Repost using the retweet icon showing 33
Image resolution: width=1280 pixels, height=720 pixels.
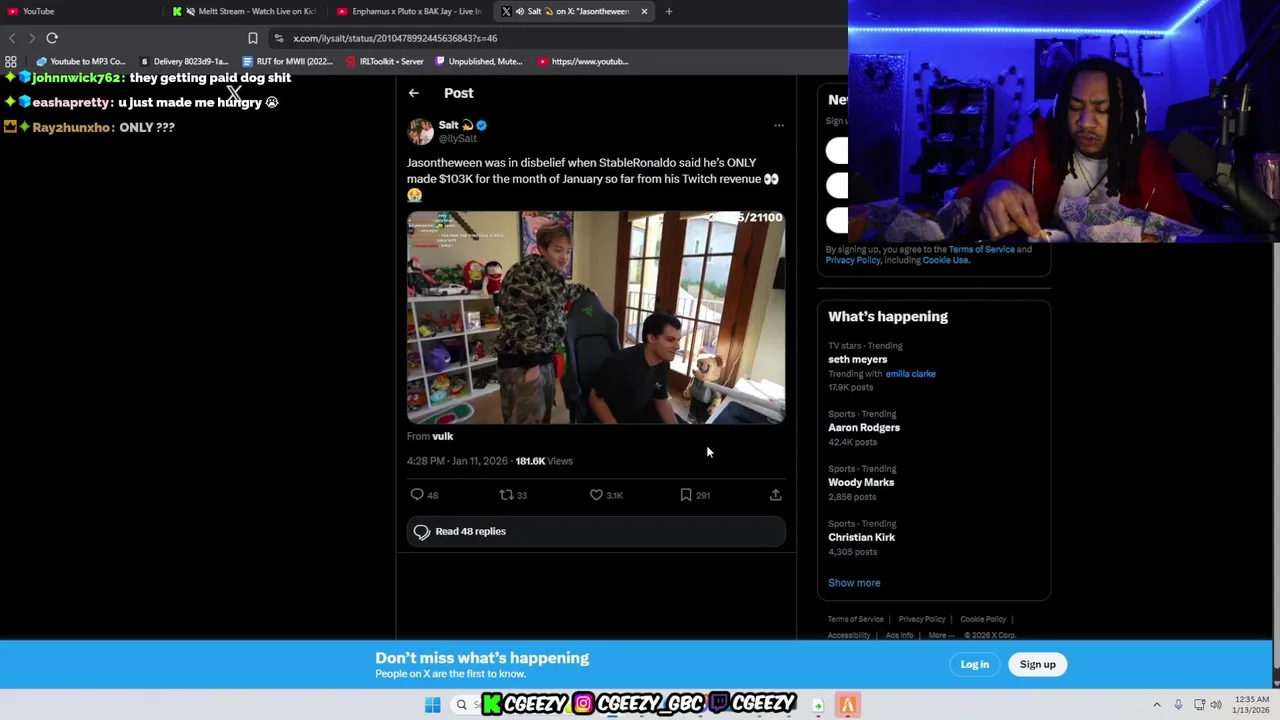tap(506, 495)
